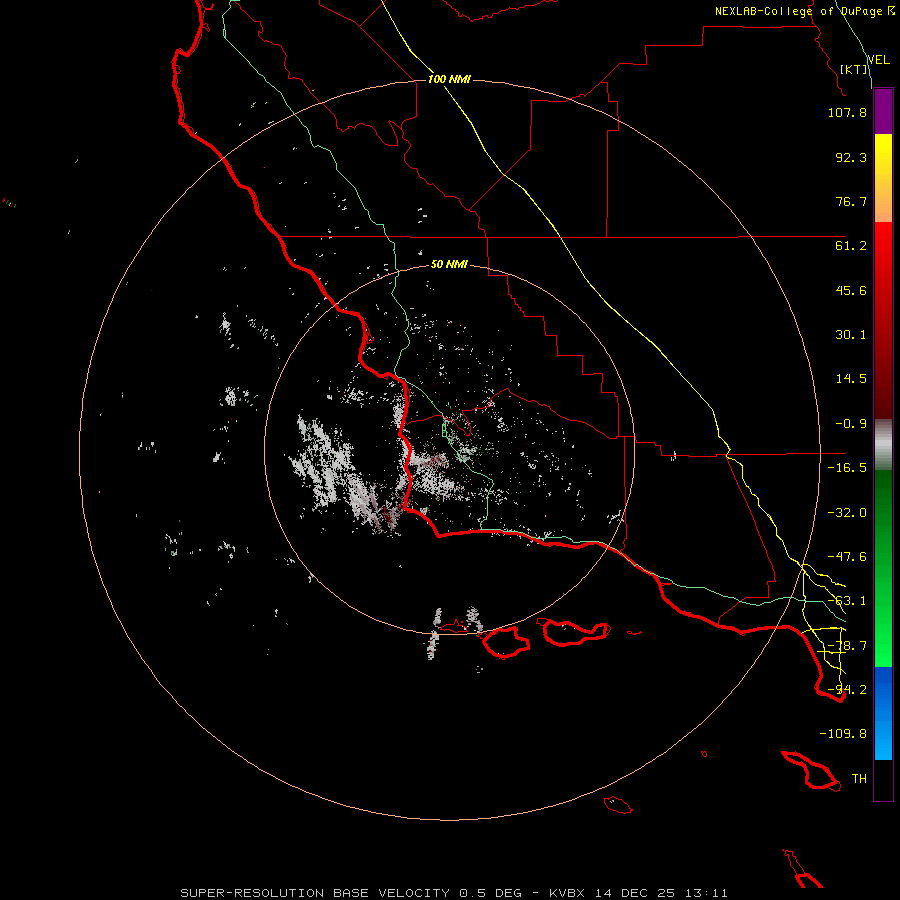Click the product title caption at bottom
The width and height of the screenshot is (900, 900).
(x=454, y=893)
